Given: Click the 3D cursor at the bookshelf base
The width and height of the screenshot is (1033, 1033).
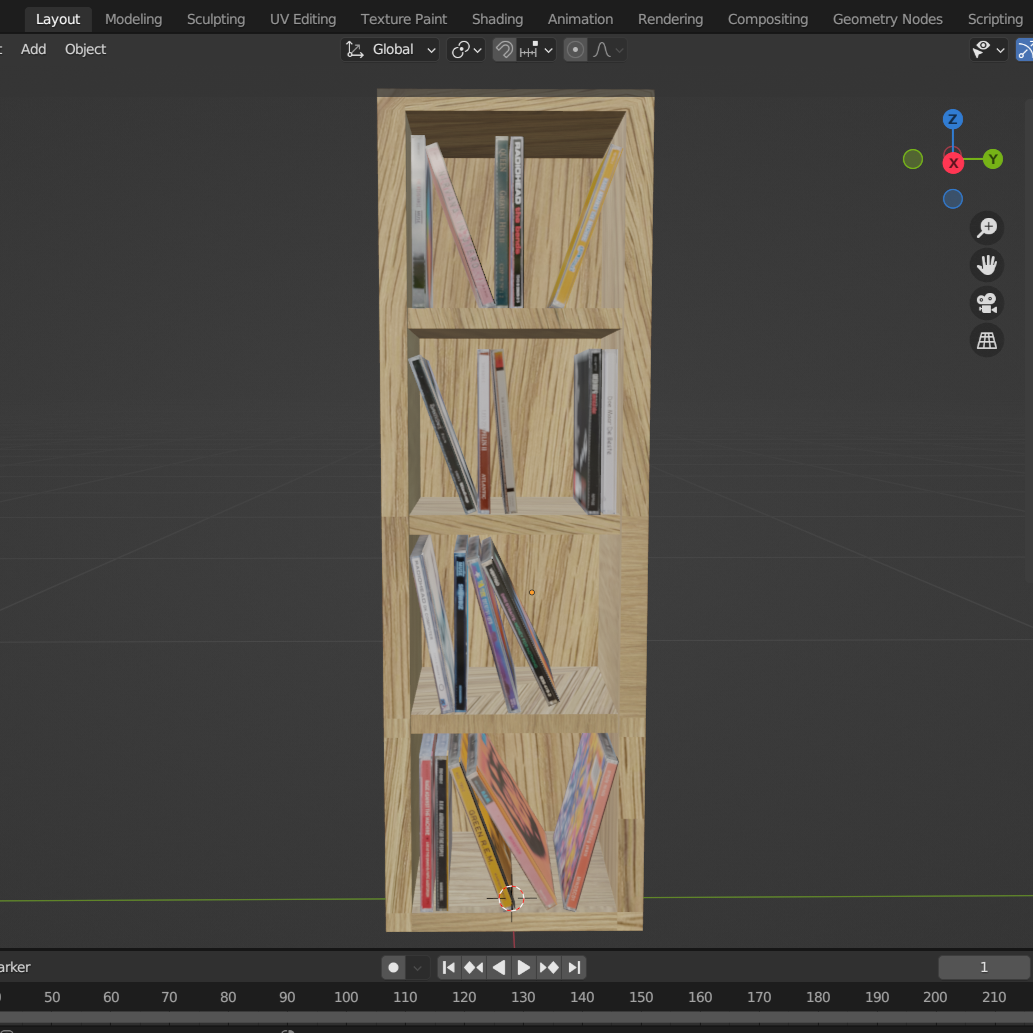Looking at the screenshot, I should (x=511, y=898).
